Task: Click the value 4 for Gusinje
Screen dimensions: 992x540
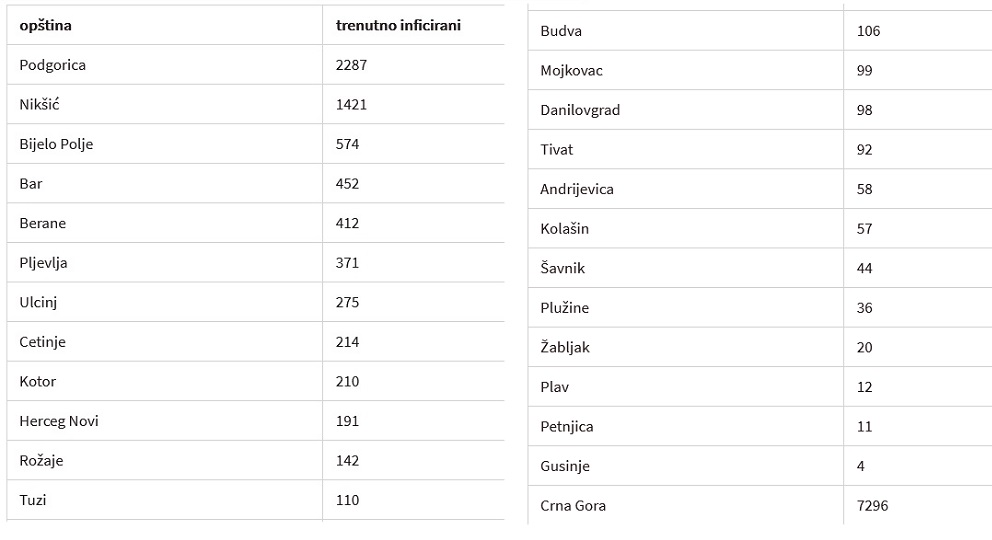Action: [x=860, y=467]
